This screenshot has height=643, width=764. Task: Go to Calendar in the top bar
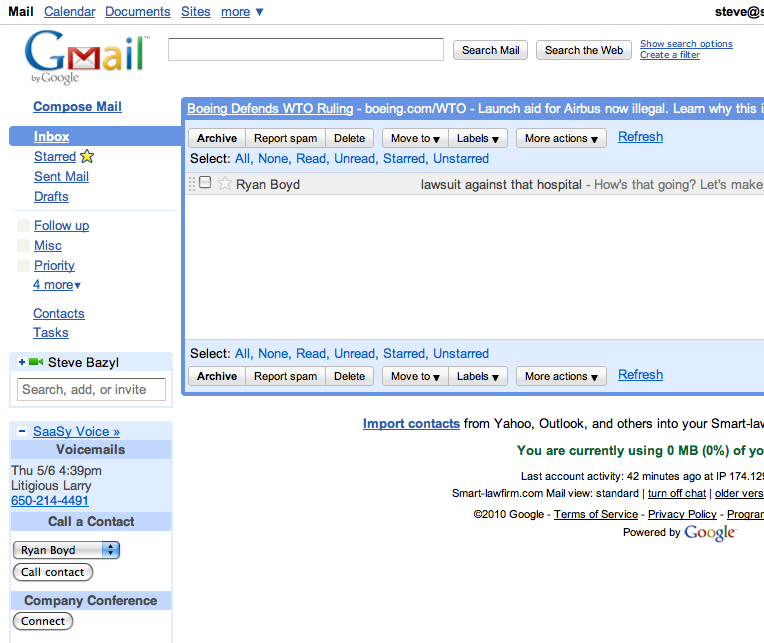tap(70, 12)
